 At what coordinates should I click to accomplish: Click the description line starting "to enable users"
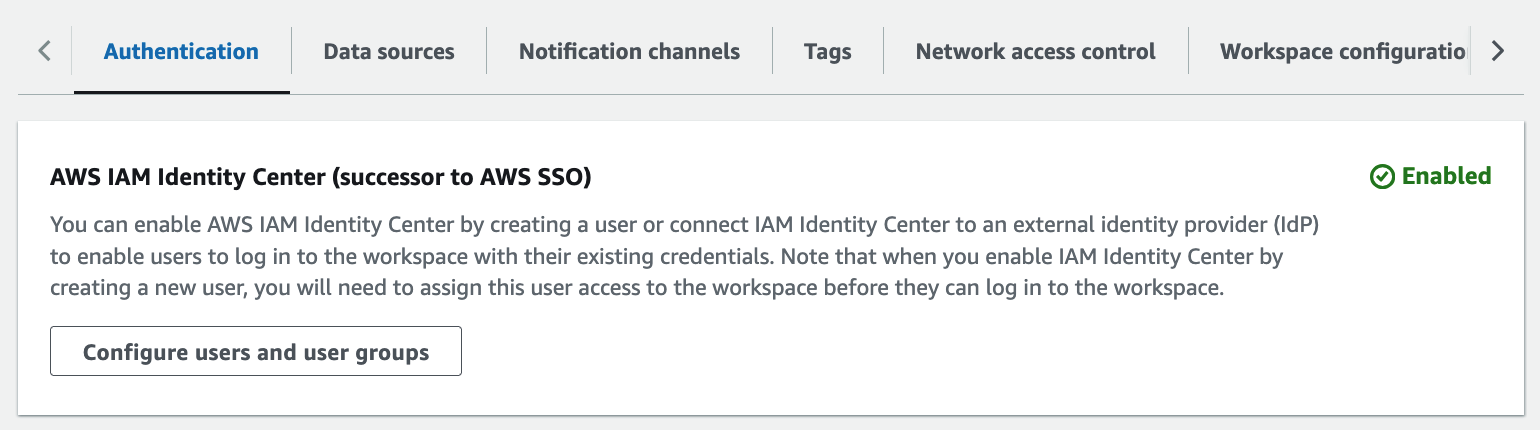(x=400, y=257)
